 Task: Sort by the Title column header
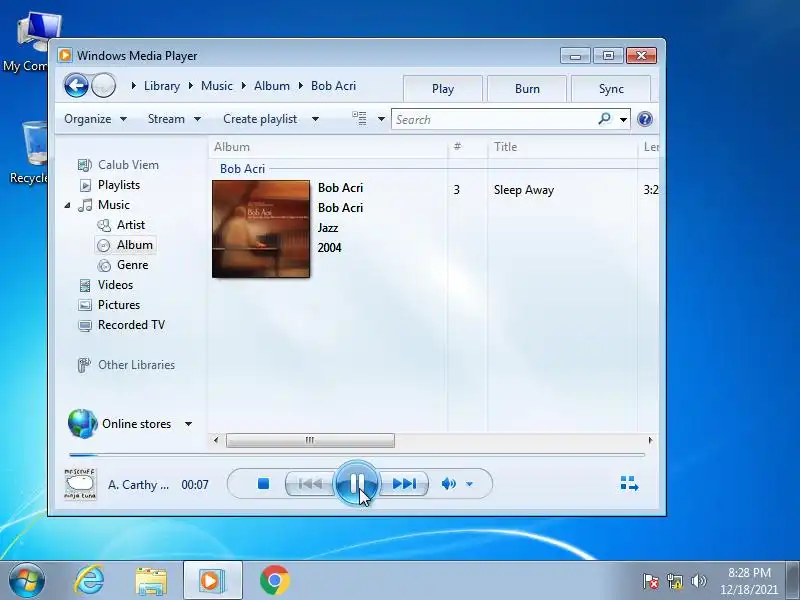coord(562,147)
